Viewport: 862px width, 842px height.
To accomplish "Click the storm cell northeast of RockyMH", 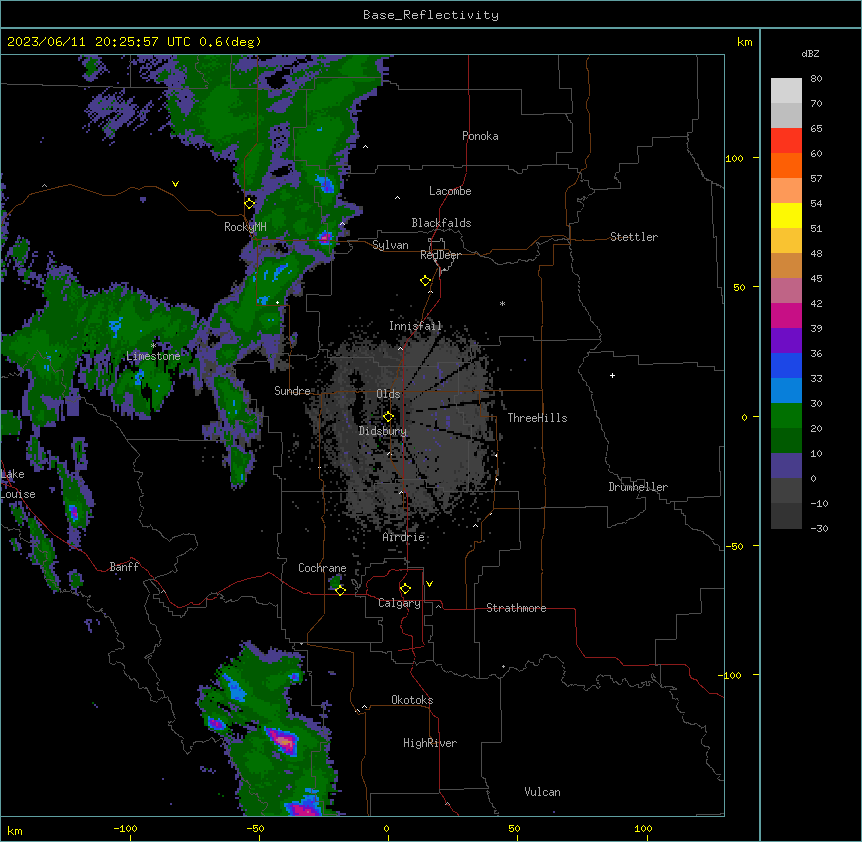I will click(x=325, y=184).
